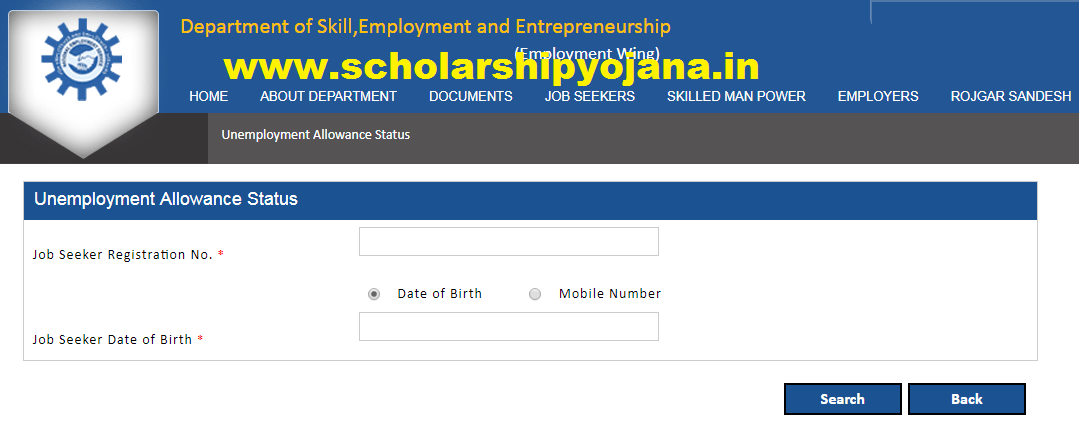Select the Date of Birth radio button
Viewport: 1079px width, 423px height.
tap(374, 294)
